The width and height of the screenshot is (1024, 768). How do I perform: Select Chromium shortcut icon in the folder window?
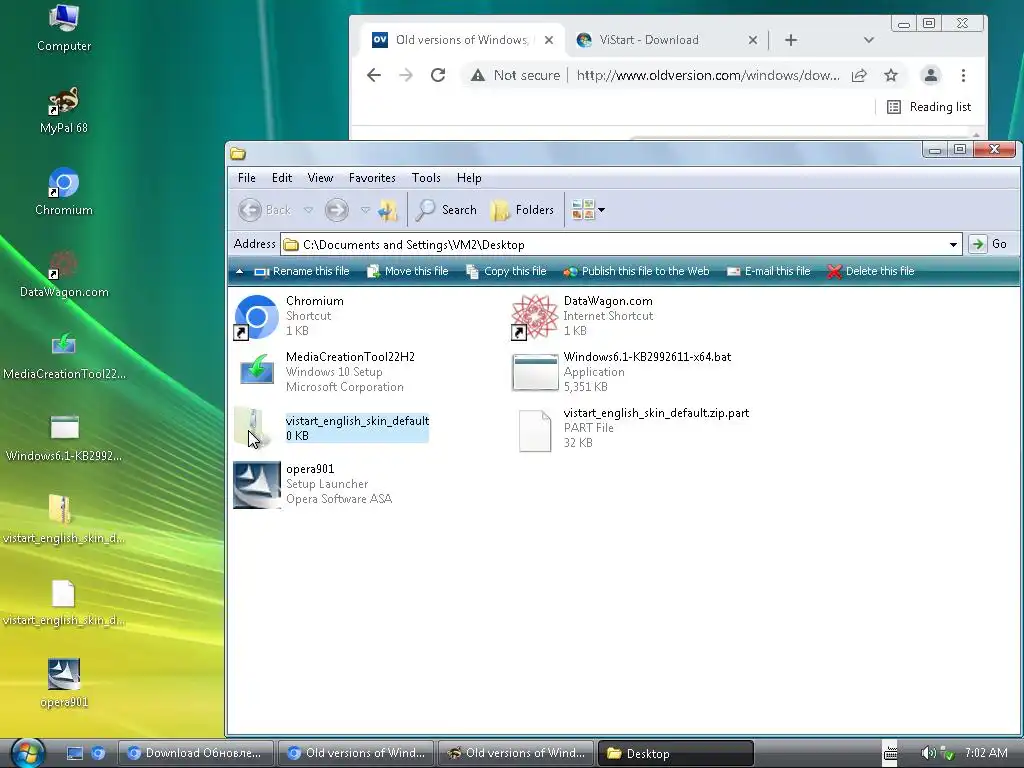[257, 317]
